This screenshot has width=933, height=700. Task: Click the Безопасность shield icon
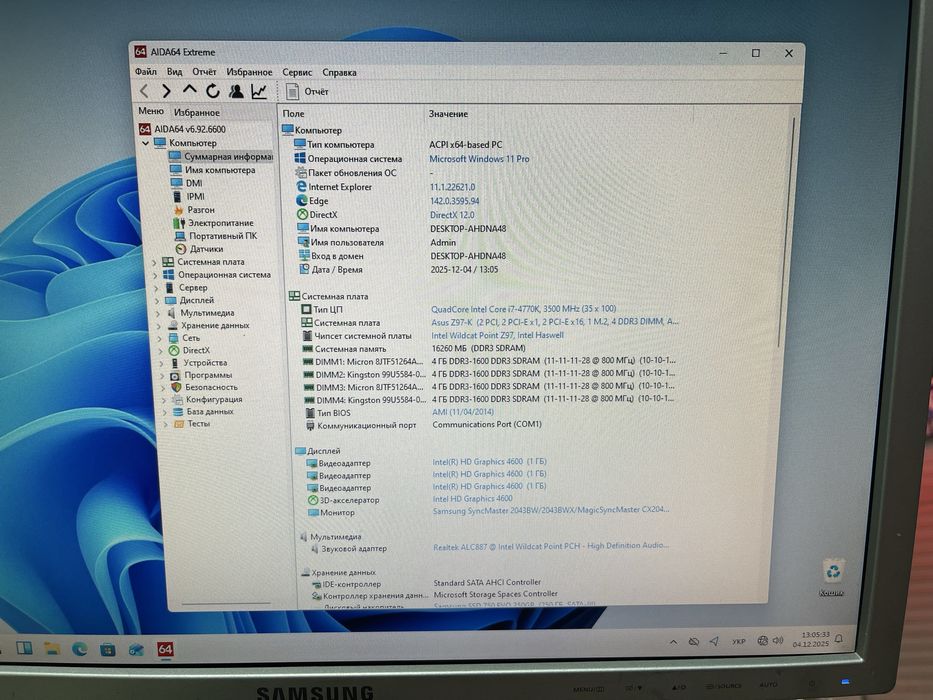click(x=176, y=387)
